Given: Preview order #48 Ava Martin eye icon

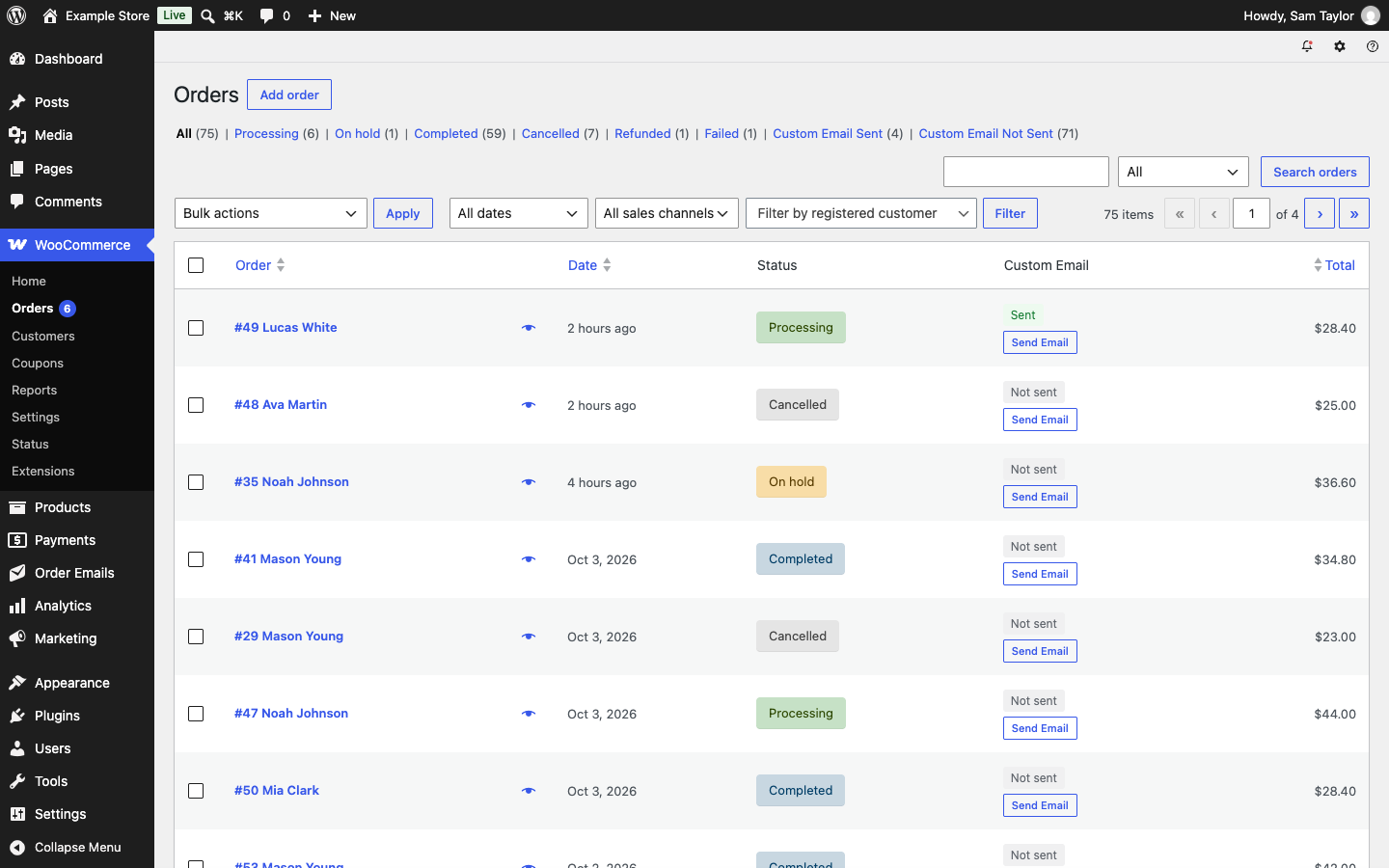Looking at the screenshot, I should 529,405.
